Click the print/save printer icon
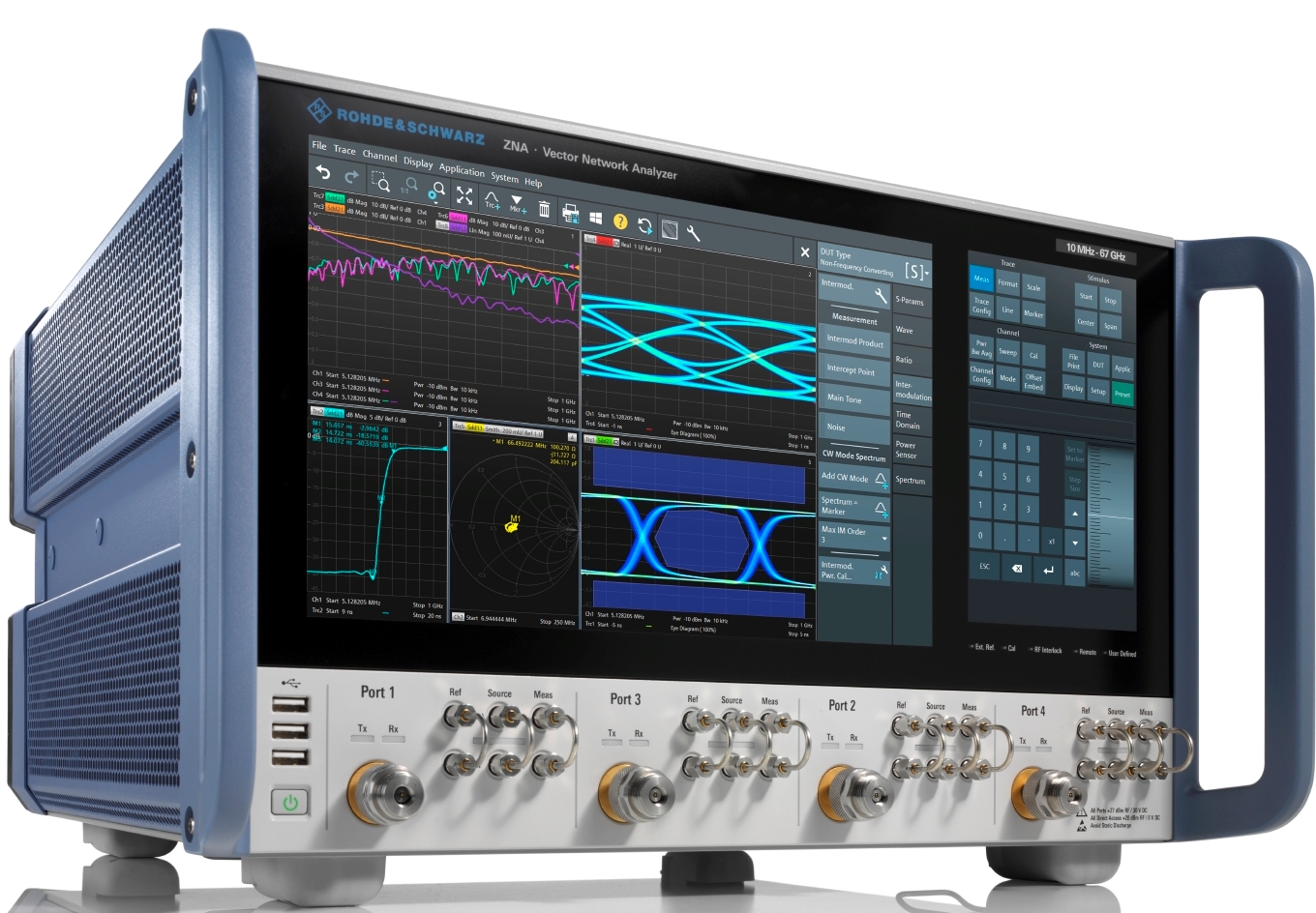The image size is (1316, 913). pyautogui.click(x=570, y=214)
